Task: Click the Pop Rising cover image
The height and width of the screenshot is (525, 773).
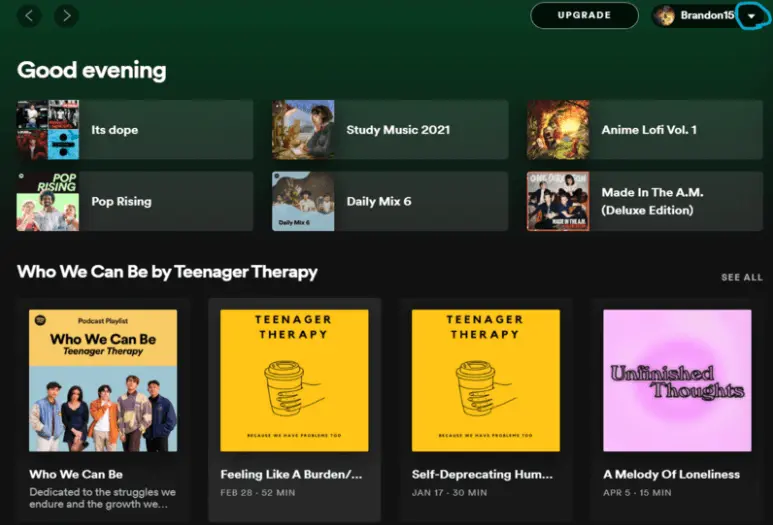Action: (48, 201)
